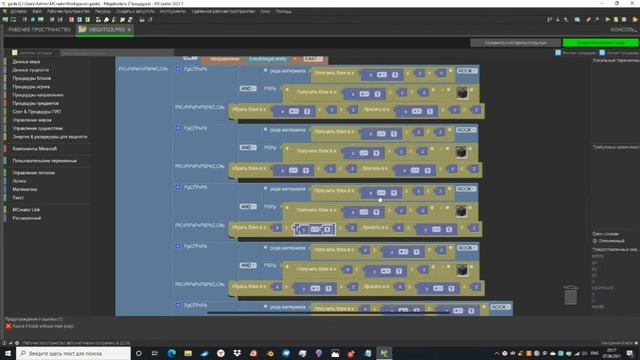Open MCreator Link block category
This screenshot has height=360, width=640.
(x=26, y=210)
